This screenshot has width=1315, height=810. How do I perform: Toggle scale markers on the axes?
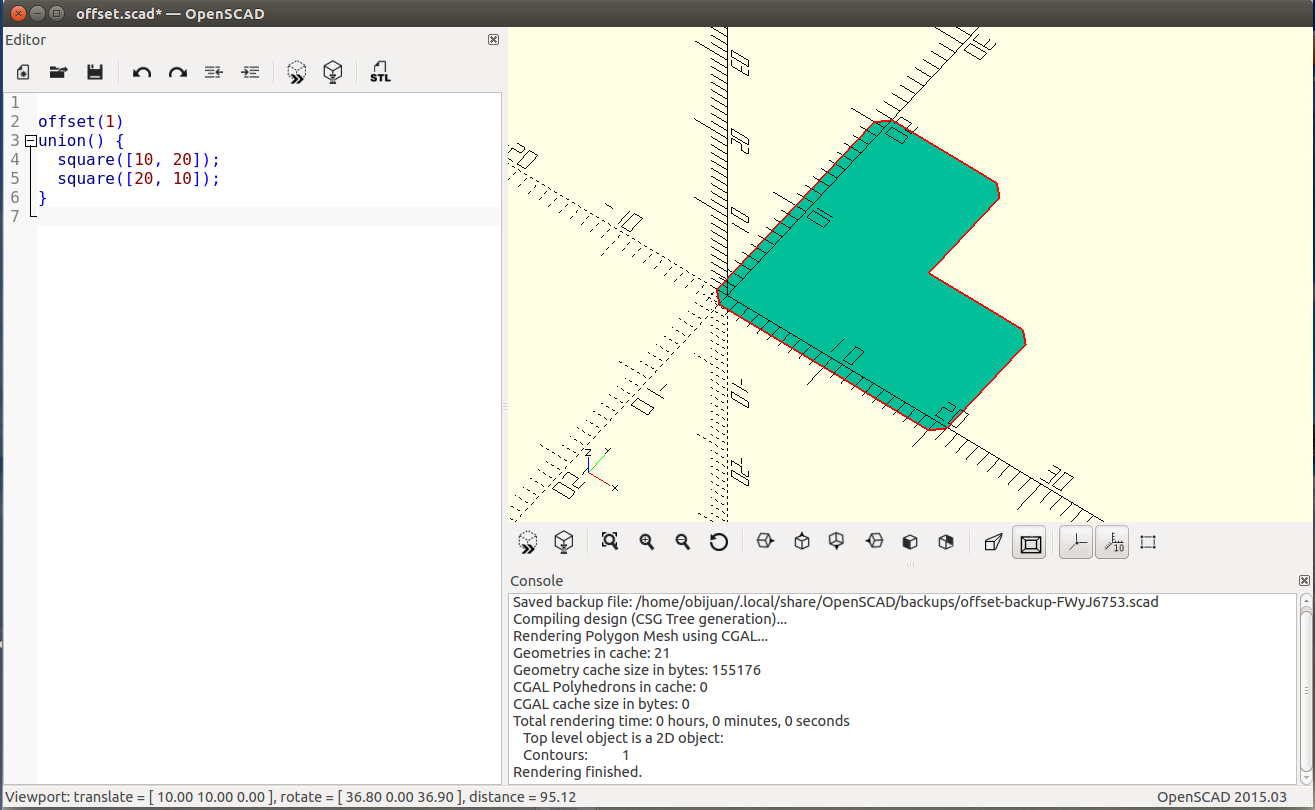pos(1112,542)
